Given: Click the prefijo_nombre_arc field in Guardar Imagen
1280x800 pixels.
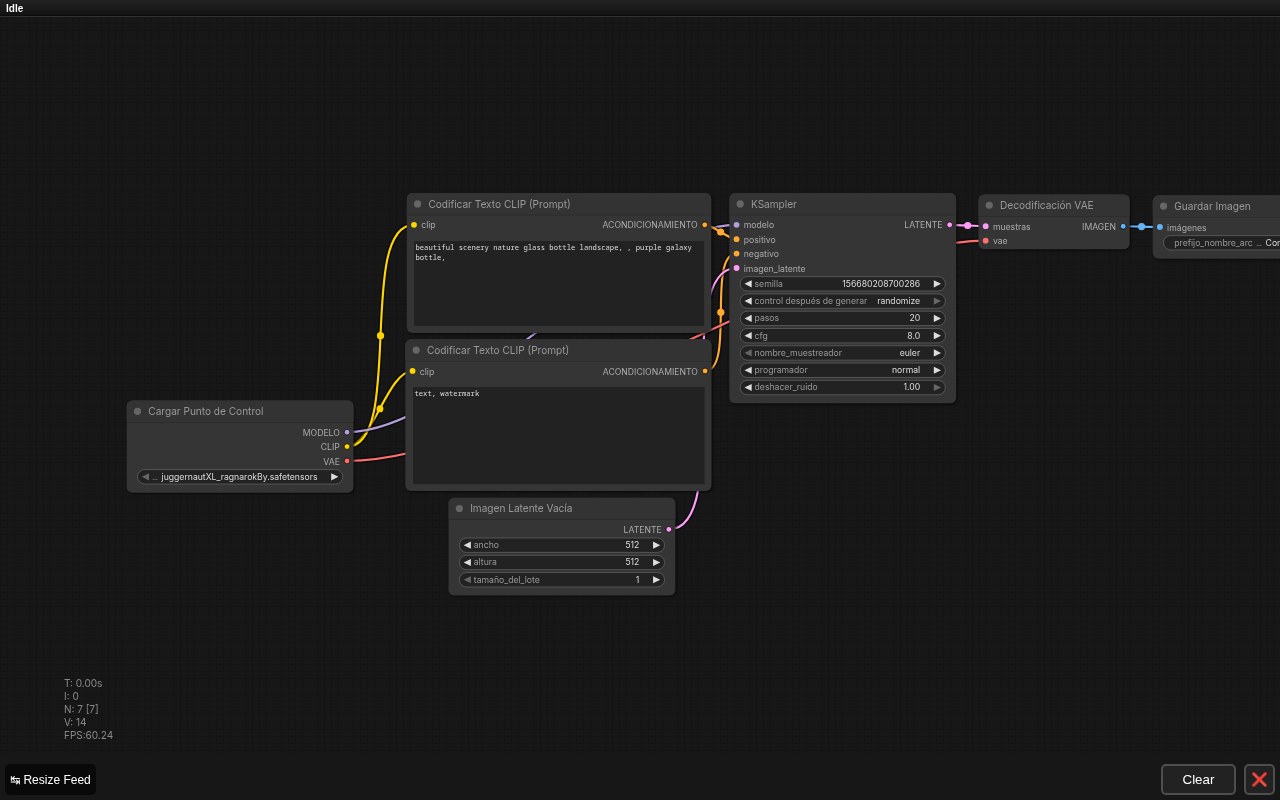Looking at the screenshot, I should 1221,243.
